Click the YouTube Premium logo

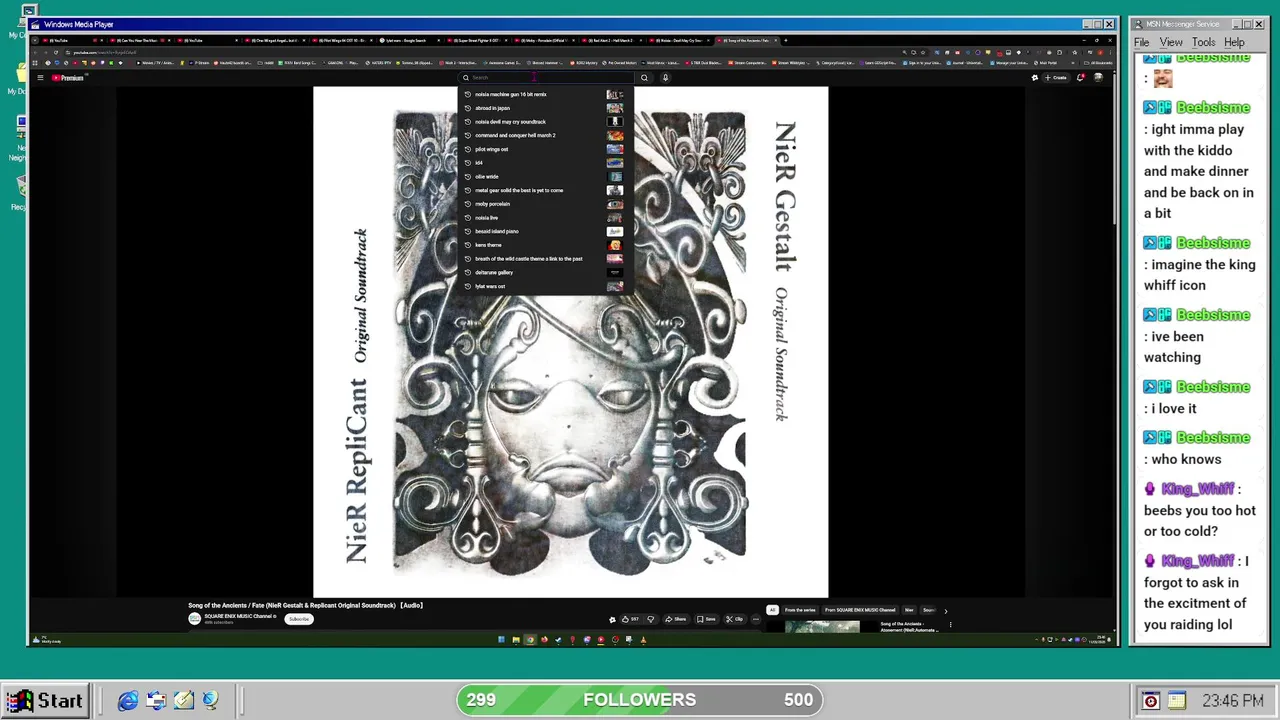pyautogui.click(x=70, y=77)
